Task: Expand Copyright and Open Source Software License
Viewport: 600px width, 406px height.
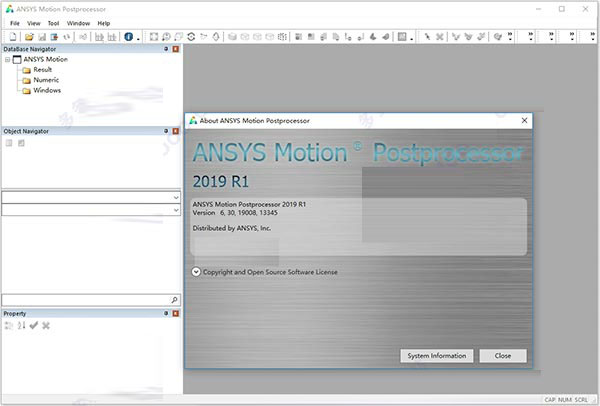Action: 196,272
